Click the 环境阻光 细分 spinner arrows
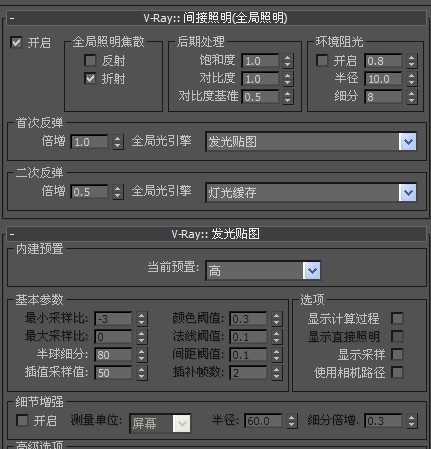Screen dimensions: 431x449 coord(412,97)
